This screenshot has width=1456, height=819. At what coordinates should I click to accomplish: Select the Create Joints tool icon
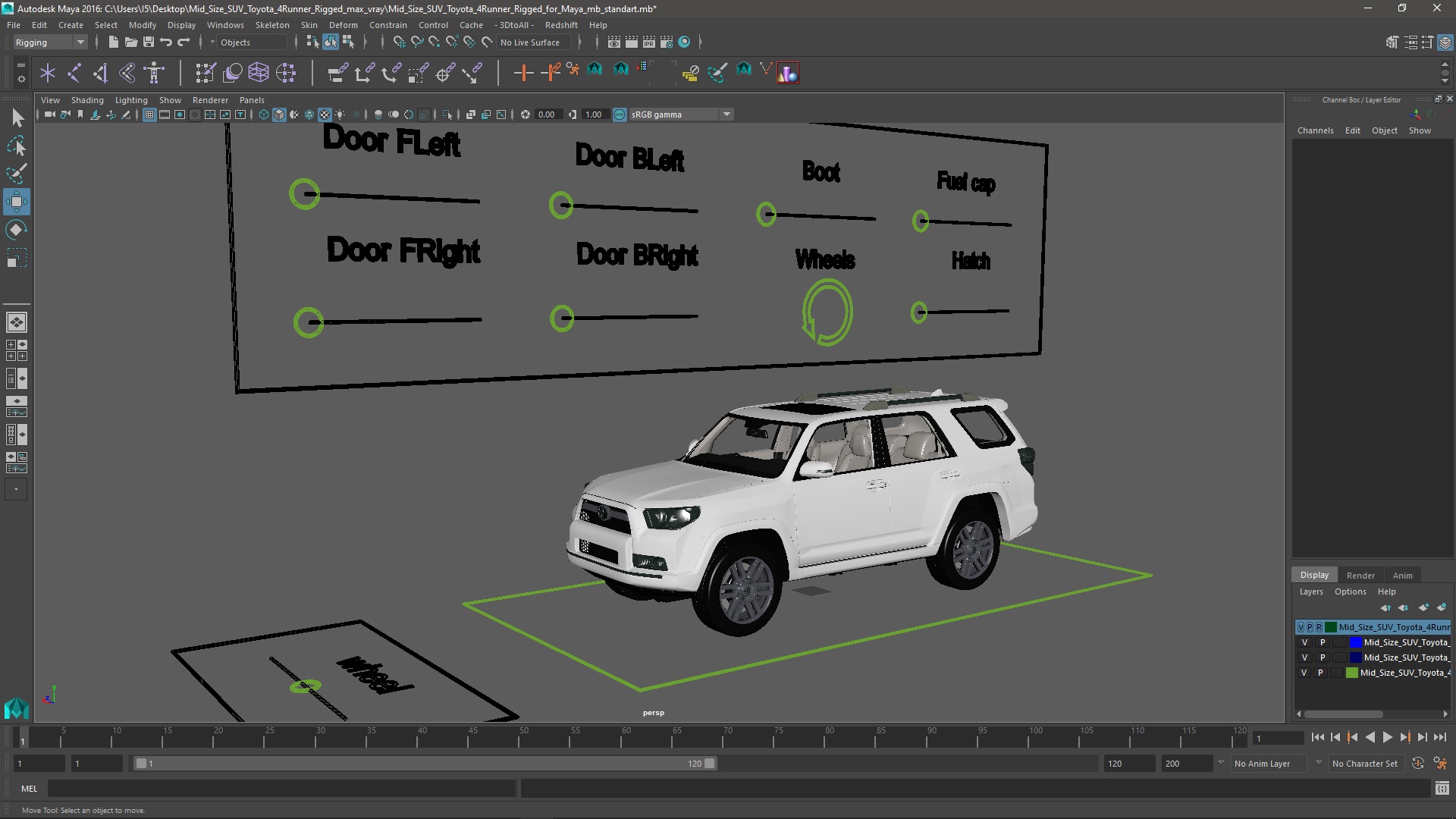[74, 73]
